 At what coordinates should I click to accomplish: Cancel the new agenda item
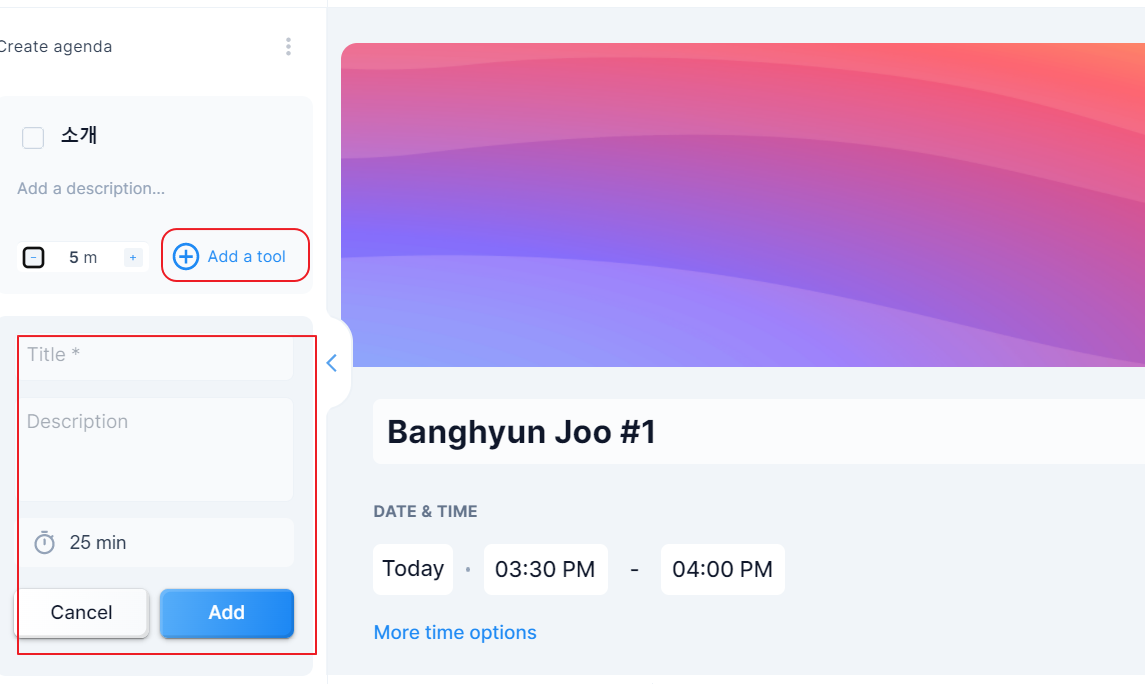(81, 612)
